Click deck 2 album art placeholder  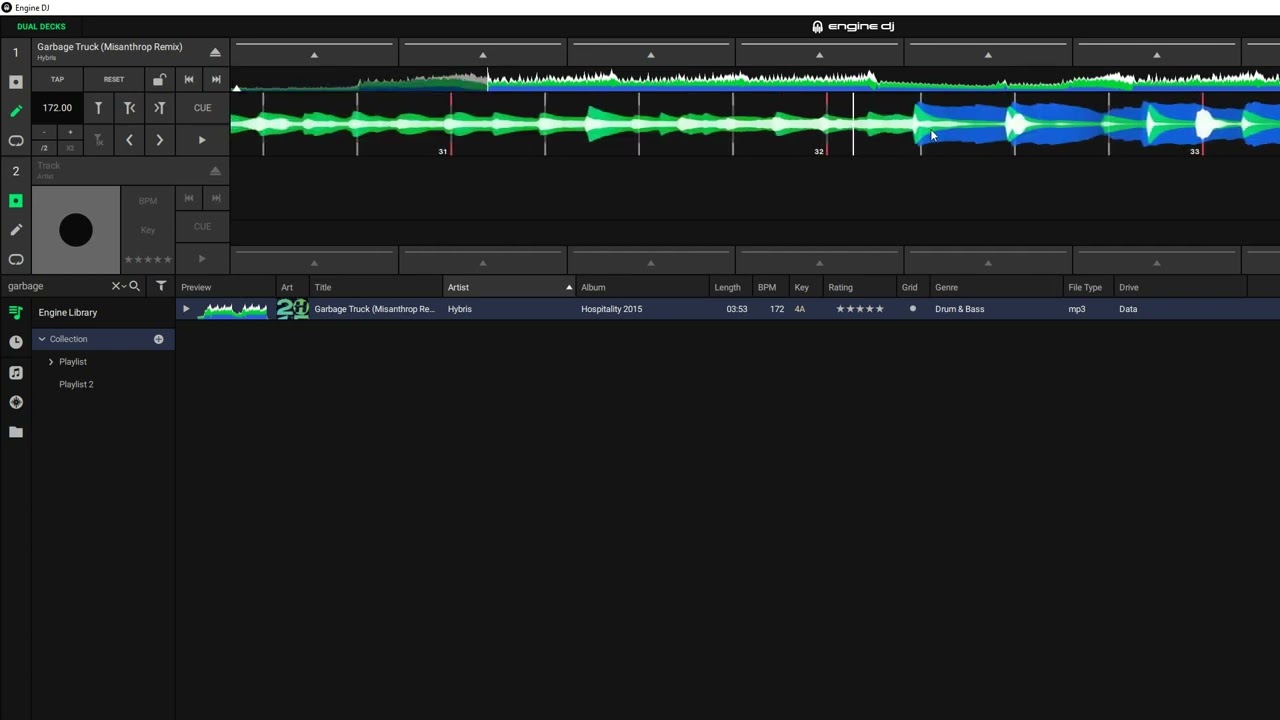pos(76,230)
